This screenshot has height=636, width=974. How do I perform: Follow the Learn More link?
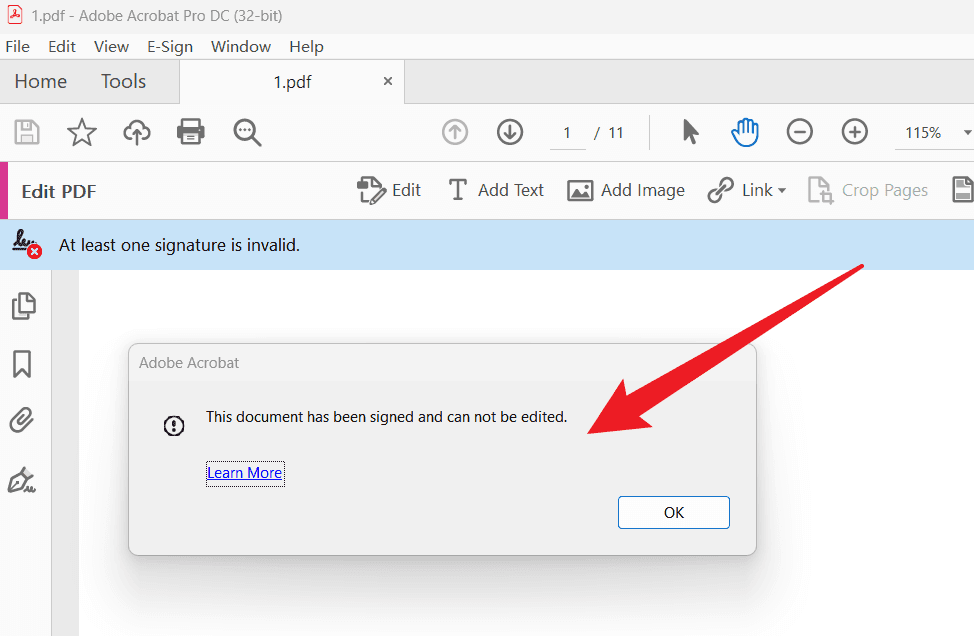coord(245,473)
